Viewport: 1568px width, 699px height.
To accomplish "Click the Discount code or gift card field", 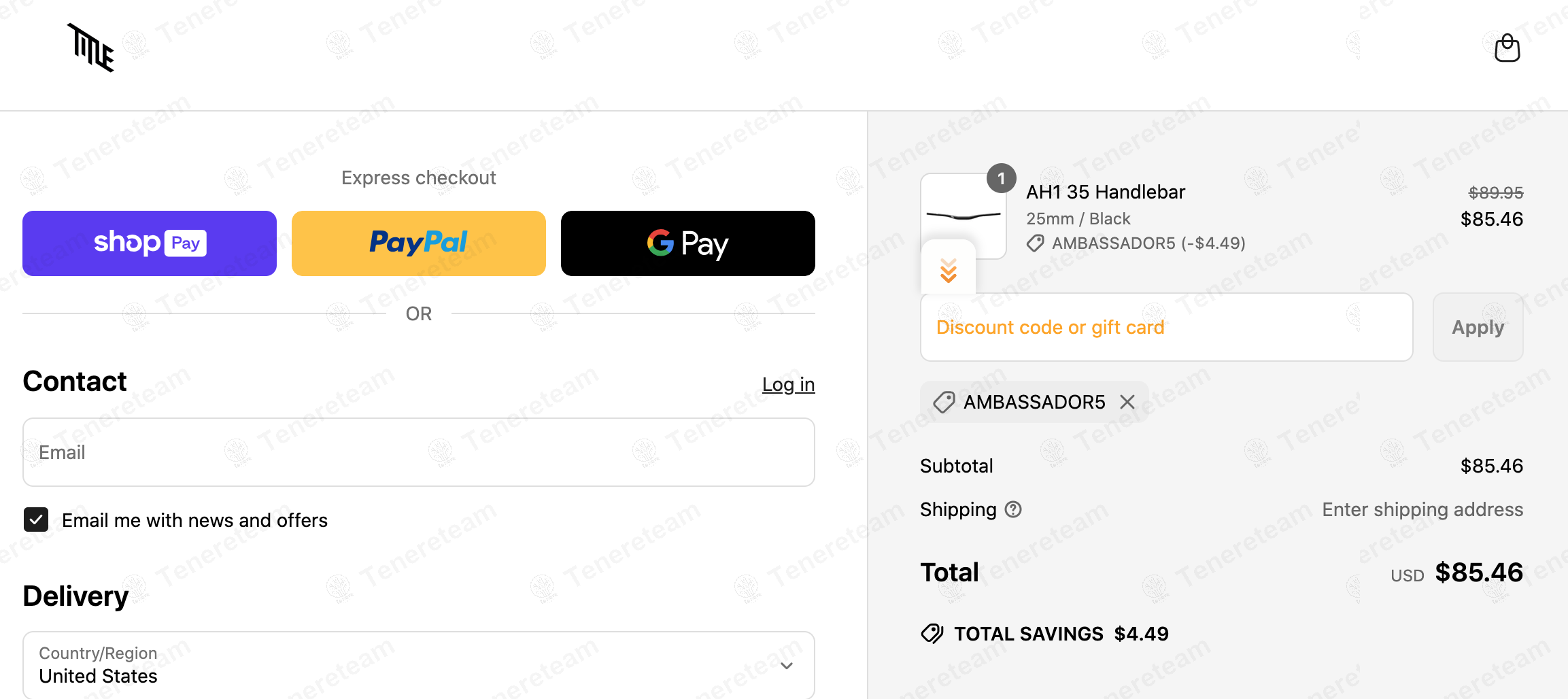I will click(1166, 327).
